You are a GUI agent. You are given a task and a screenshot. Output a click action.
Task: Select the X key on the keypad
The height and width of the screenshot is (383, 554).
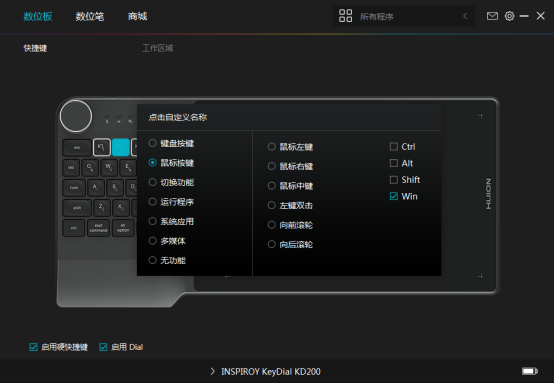coord(121,208)
